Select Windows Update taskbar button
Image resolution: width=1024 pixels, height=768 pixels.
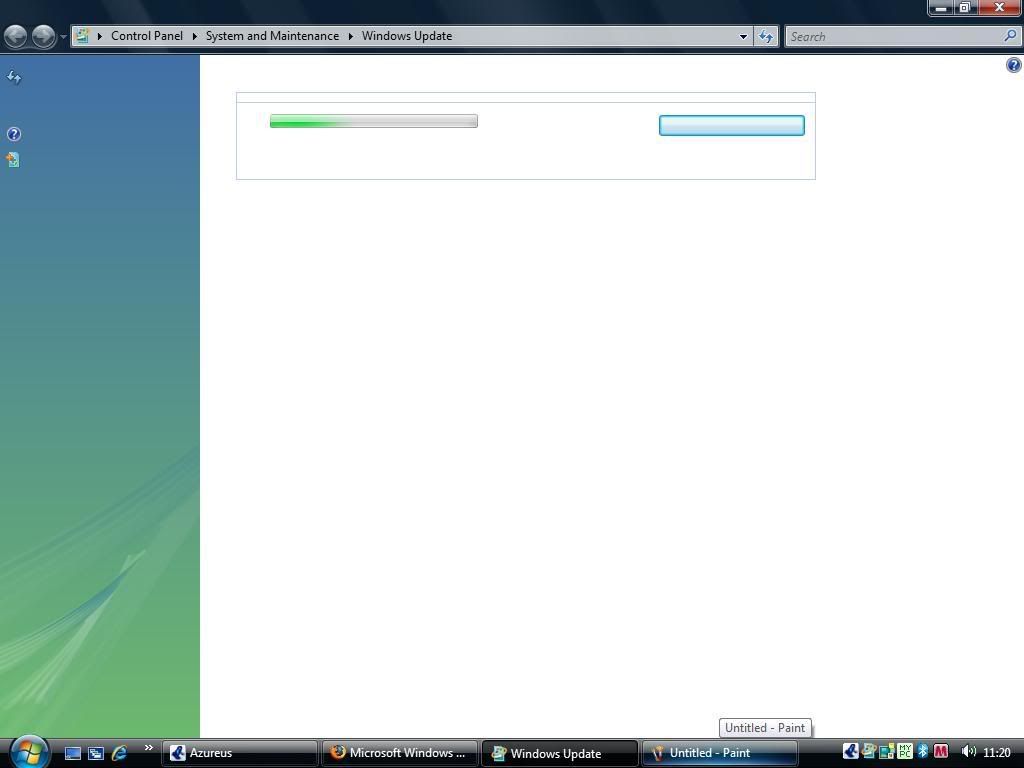[560, 753]
